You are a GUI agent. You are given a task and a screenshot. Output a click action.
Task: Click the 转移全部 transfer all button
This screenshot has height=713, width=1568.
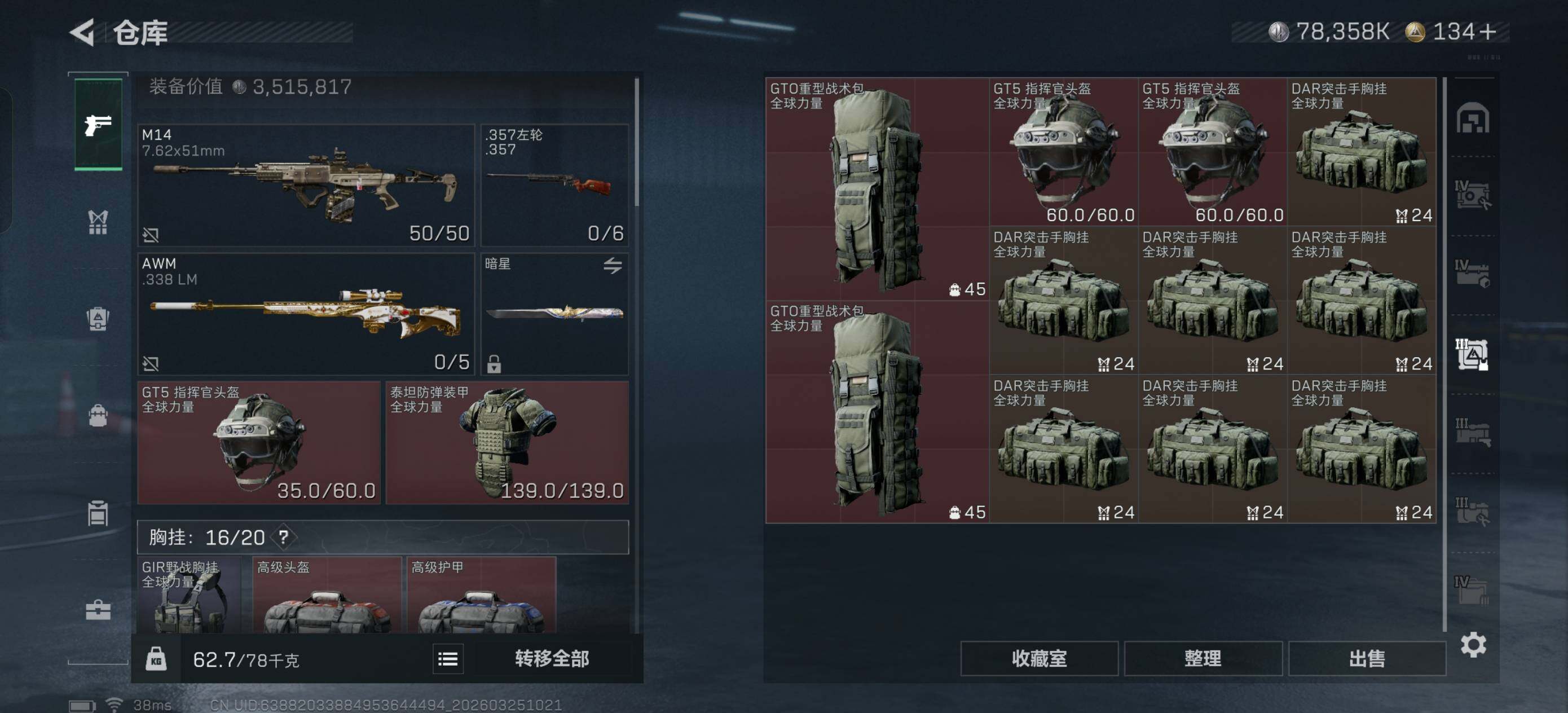pyautogui.click(x=552, y=658)
